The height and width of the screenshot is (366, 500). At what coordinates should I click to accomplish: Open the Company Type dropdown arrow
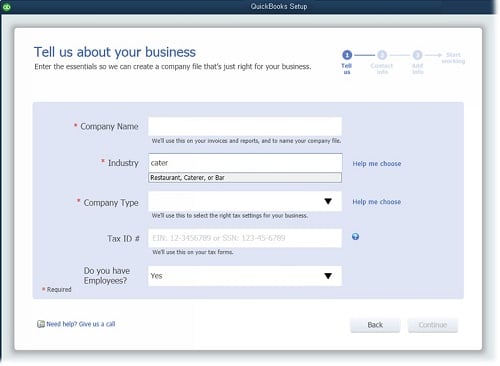pyautogui.click(x=328, y=201)
